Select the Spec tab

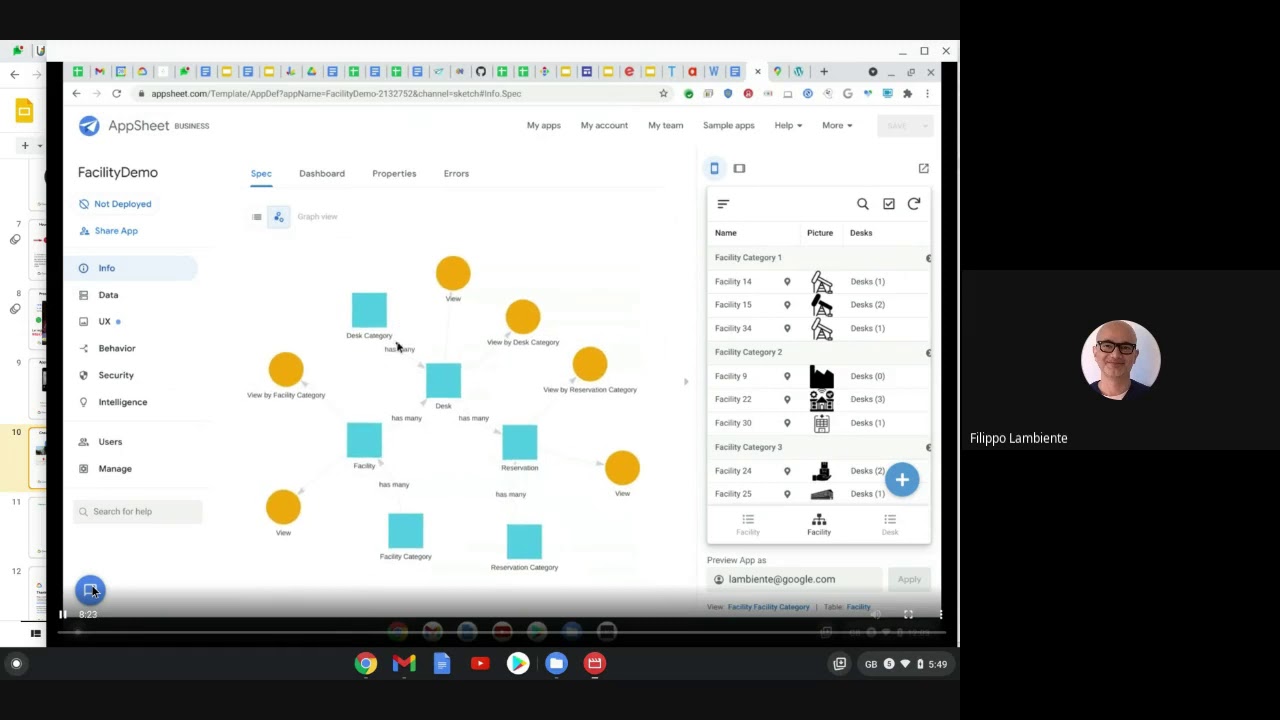coord(261,174)
